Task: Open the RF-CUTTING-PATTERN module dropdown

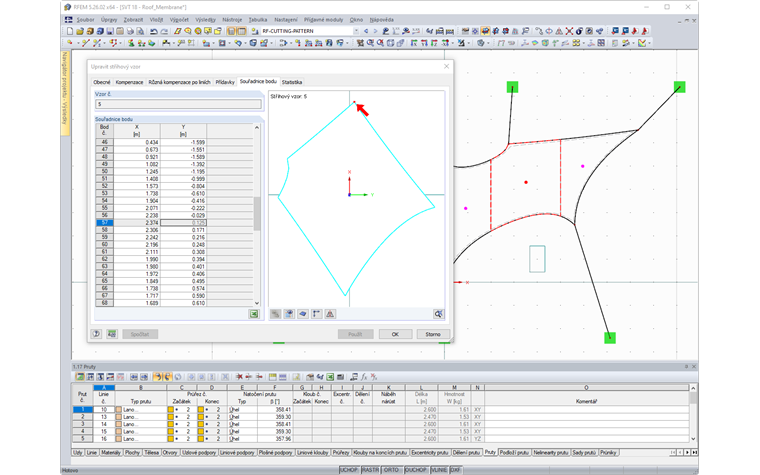Action: click(356, 31)
